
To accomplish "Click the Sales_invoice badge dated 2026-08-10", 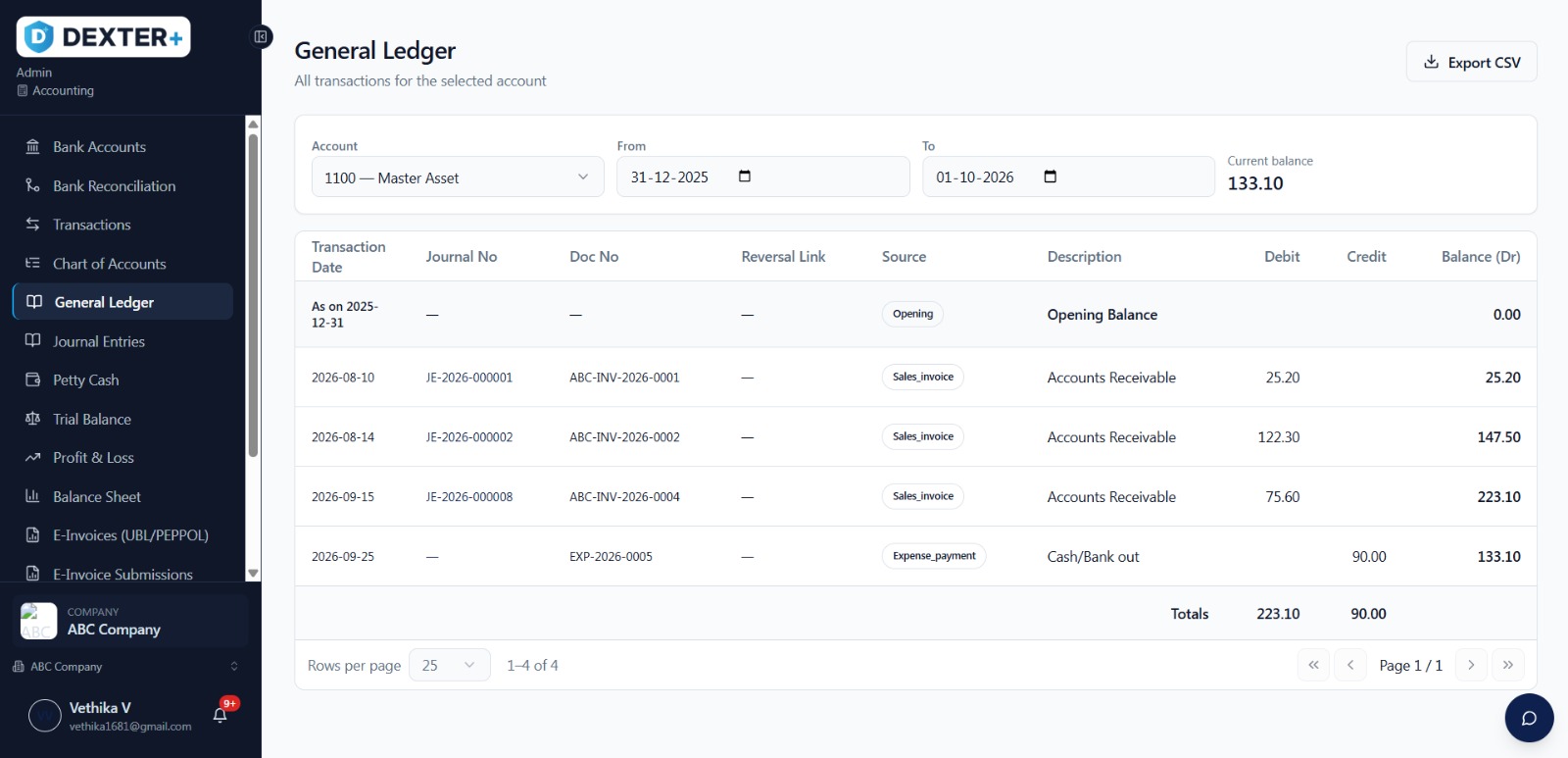I will click(923, 377).
